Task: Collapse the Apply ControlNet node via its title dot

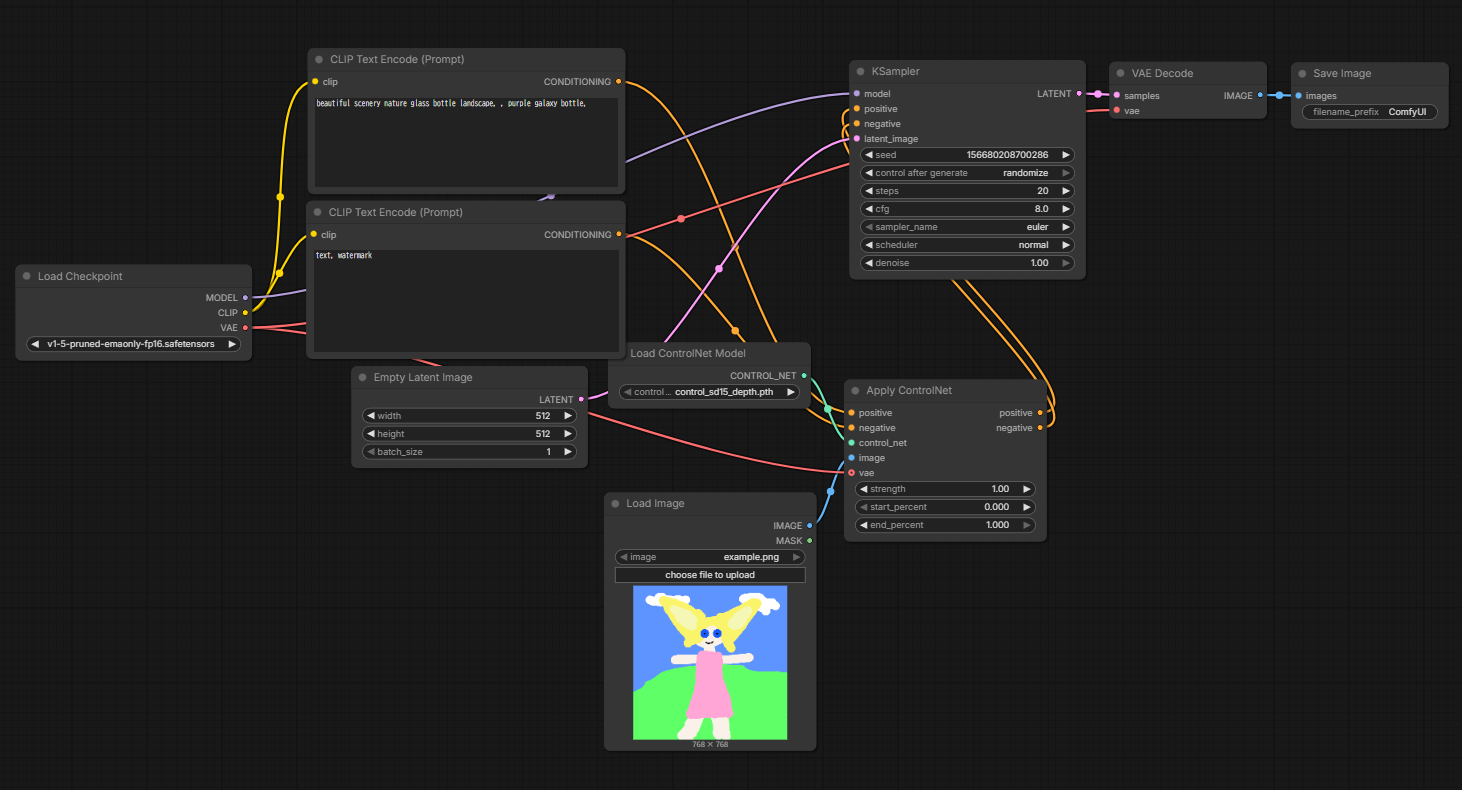Action: coord(855,391)
